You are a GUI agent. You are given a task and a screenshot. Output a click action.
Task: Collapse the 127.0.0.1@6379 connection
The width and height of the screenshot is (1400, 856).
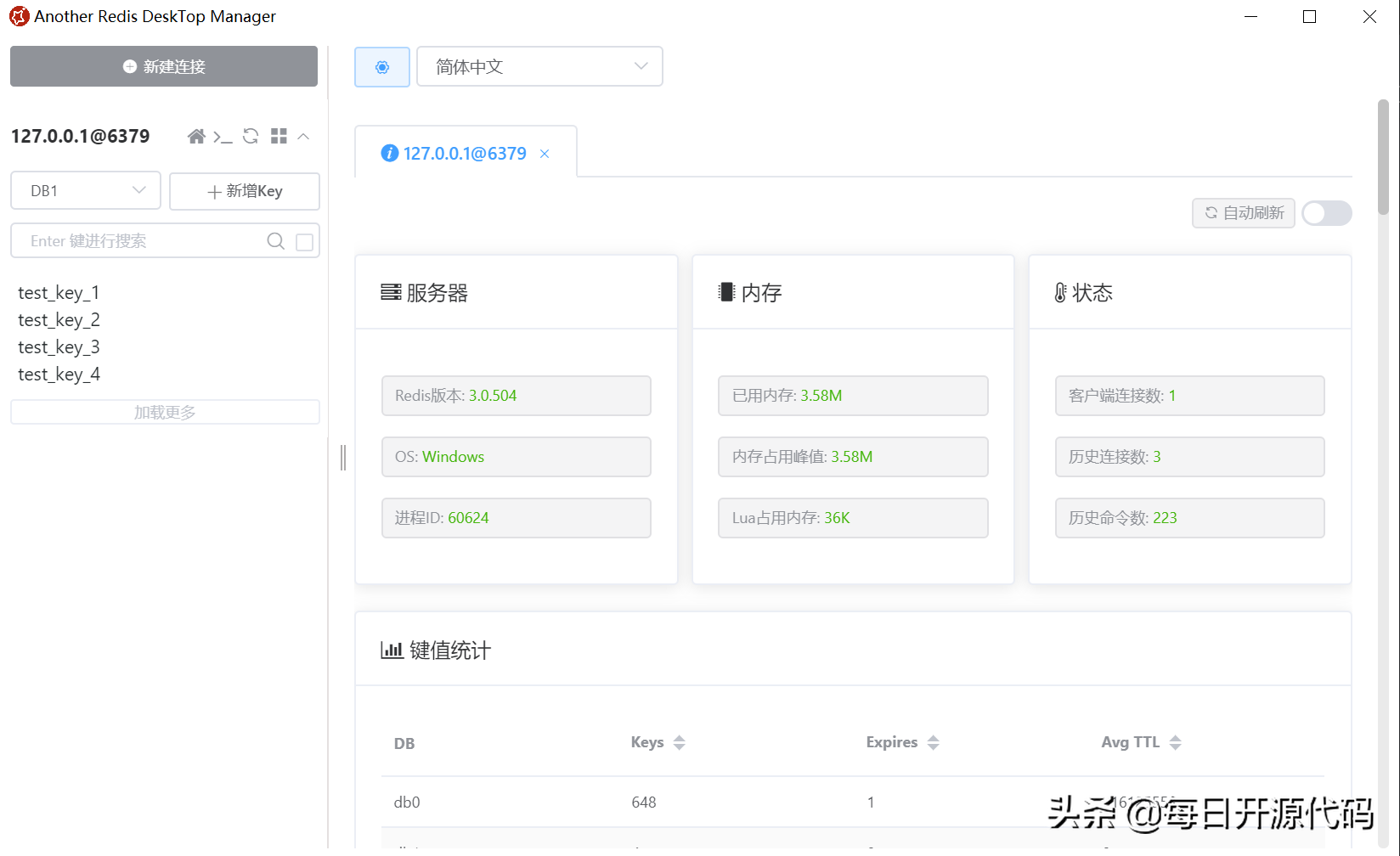point(303,136)
